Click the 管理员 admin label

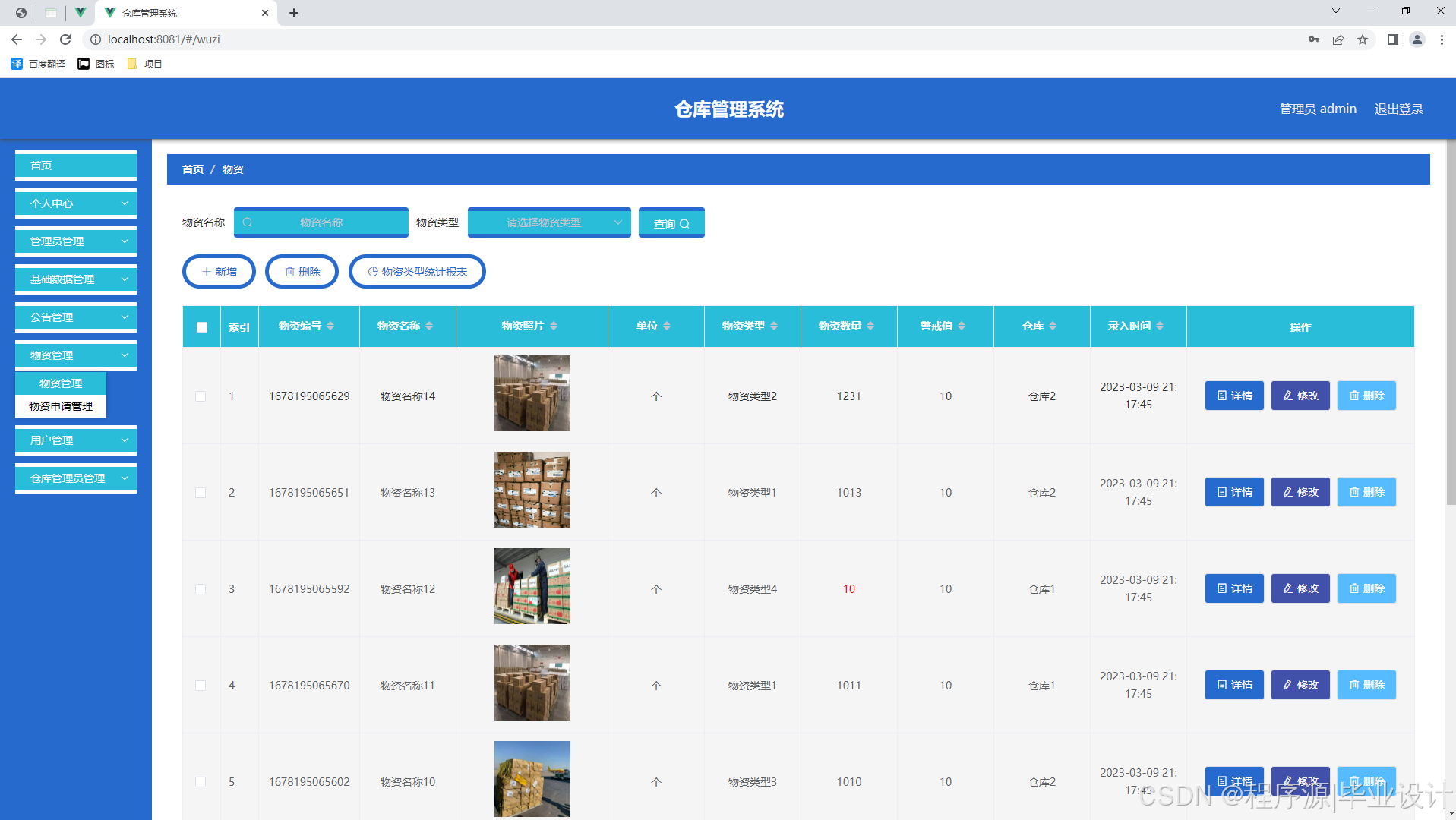click(x=1318, y=109)
